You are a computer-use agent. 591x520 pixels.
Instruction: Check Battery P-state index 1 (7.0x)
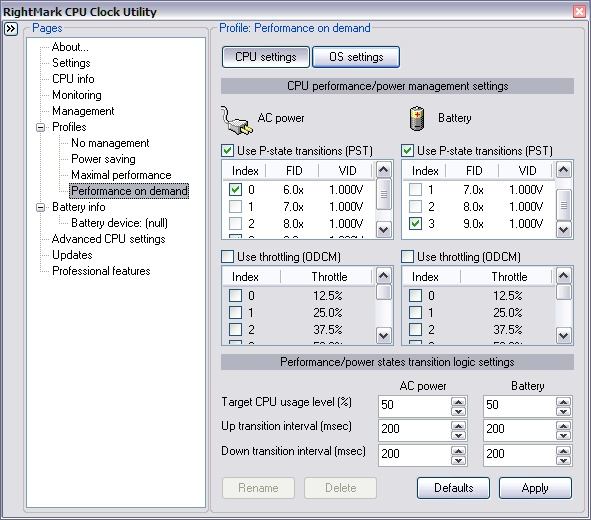[x=415, y=189]
